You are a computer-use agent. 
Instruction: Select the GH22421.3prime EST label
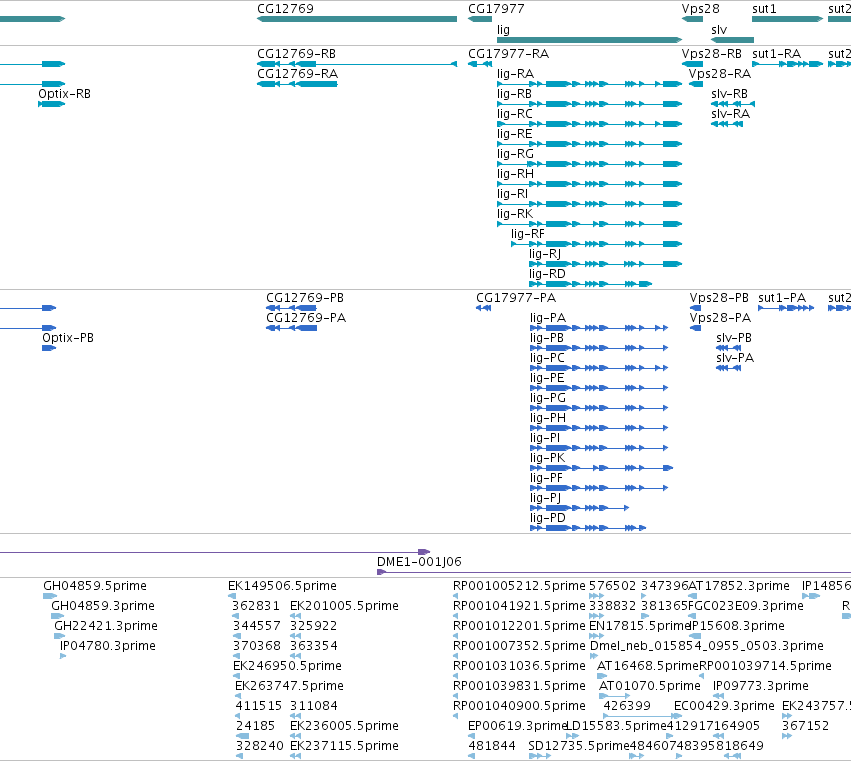point(106,626)
